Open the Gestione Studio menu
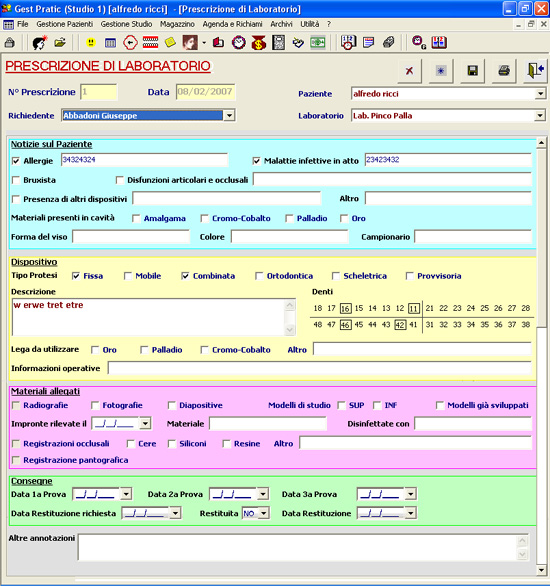The image size is (550, 586). pyautogui.click(x=126, y=24)
